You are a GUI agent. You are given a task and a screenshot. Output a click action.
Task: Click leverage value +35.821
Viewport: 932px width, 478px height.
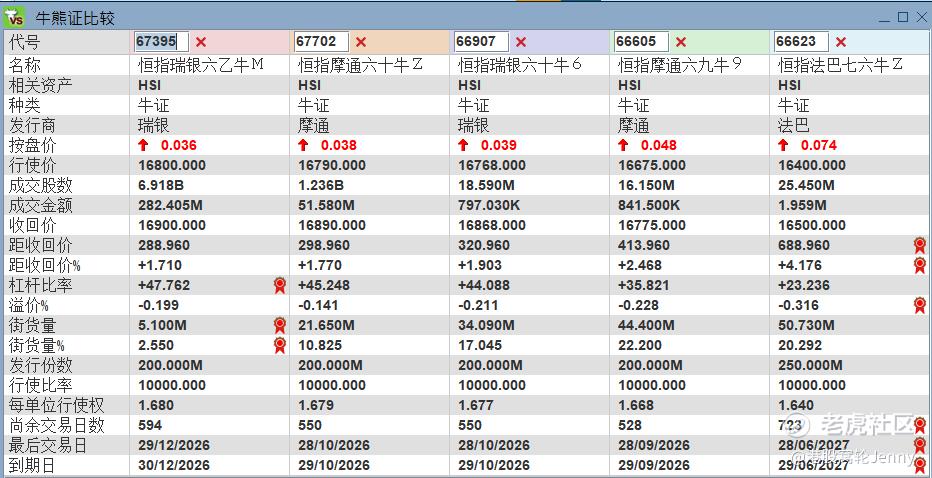[x=643, y=285]
